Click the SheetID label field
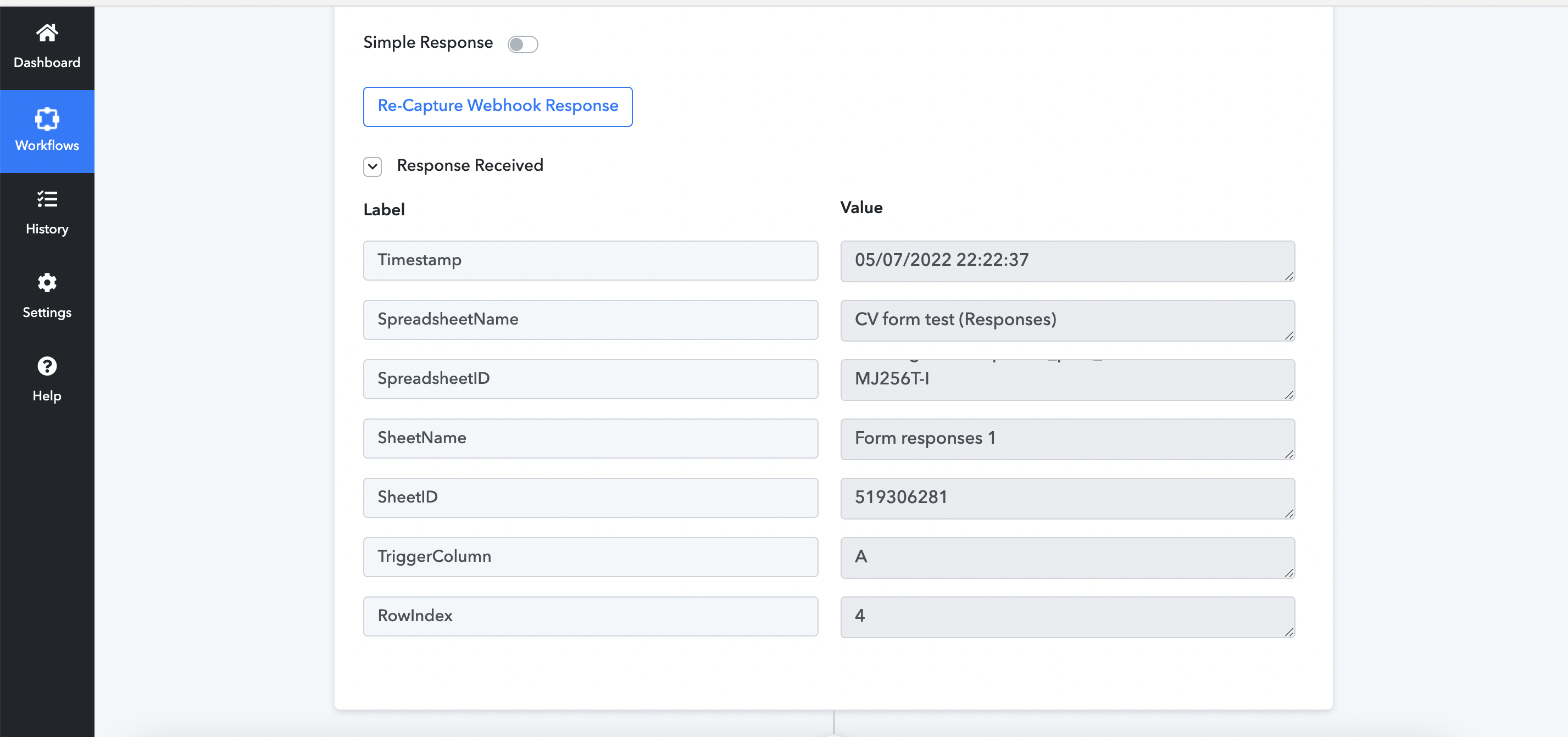Image resolution: width=1568 pixels, height=737 pixels. 591,498
